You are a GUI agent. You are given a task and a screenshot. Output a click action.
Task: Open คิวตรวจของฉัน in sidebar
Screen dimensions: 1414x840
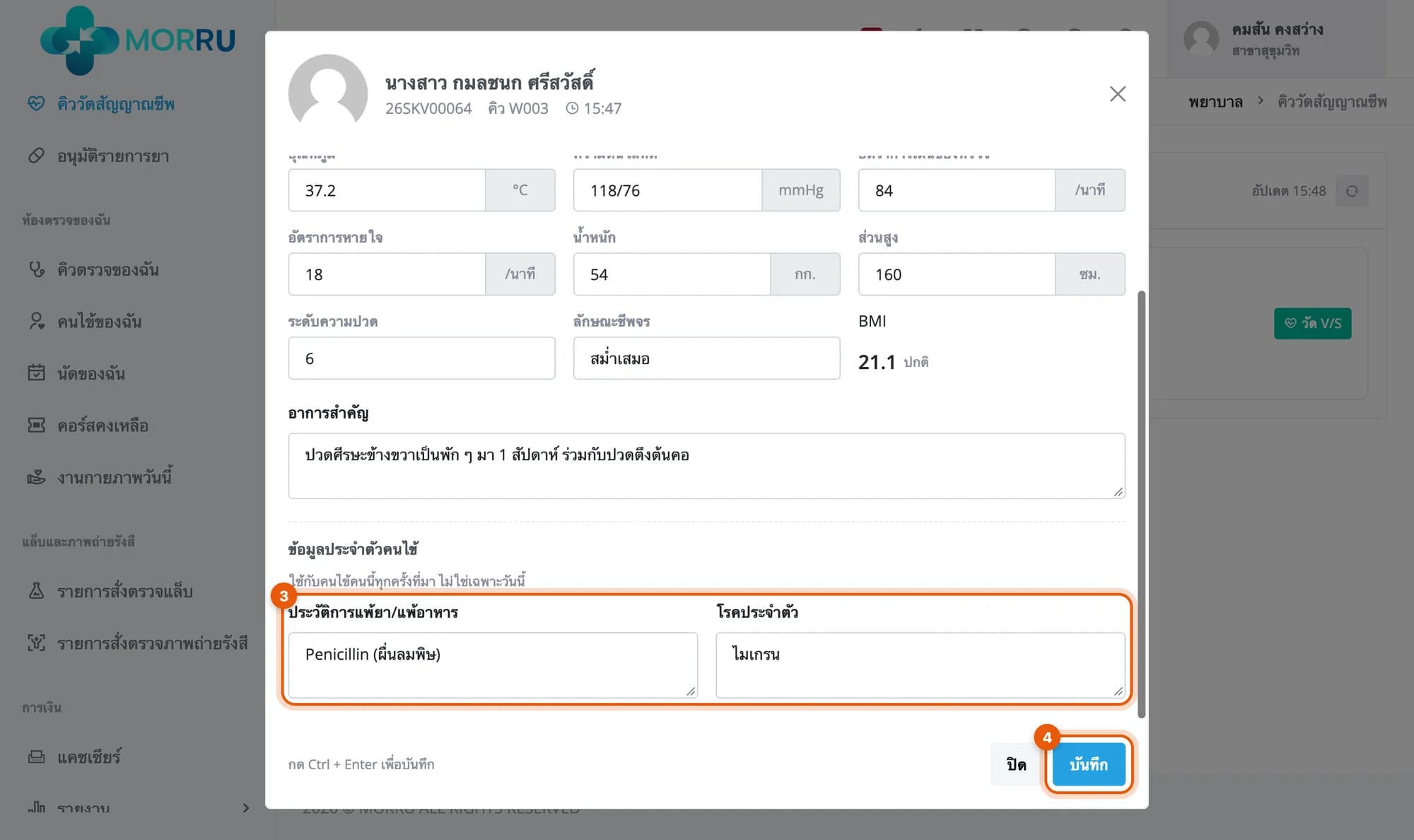(x=108, y=269)
